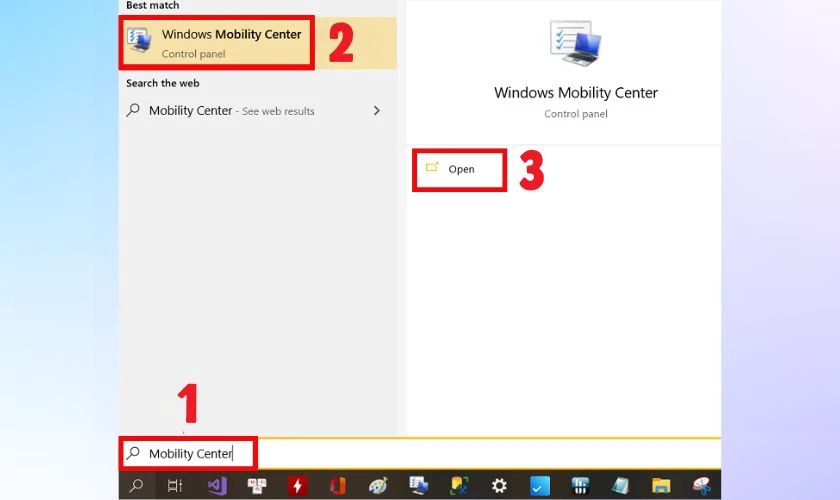Open the Snipping Tool in the taskbar

click(x=701, y=486)
